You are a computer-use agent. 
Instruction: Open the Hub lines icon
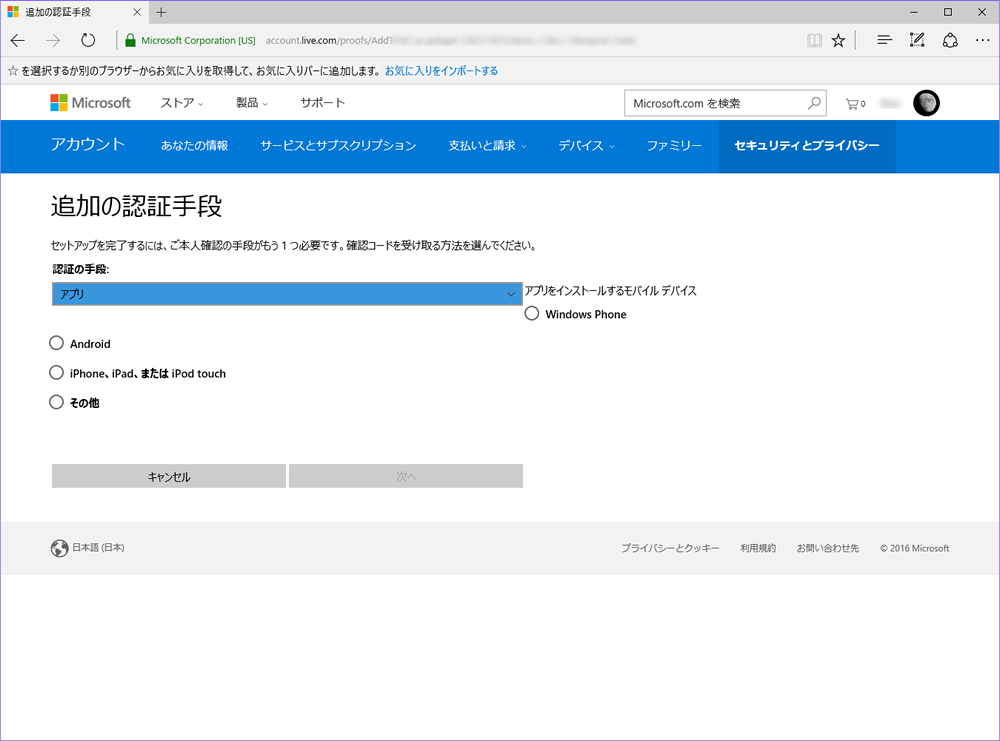click(884, 40)
